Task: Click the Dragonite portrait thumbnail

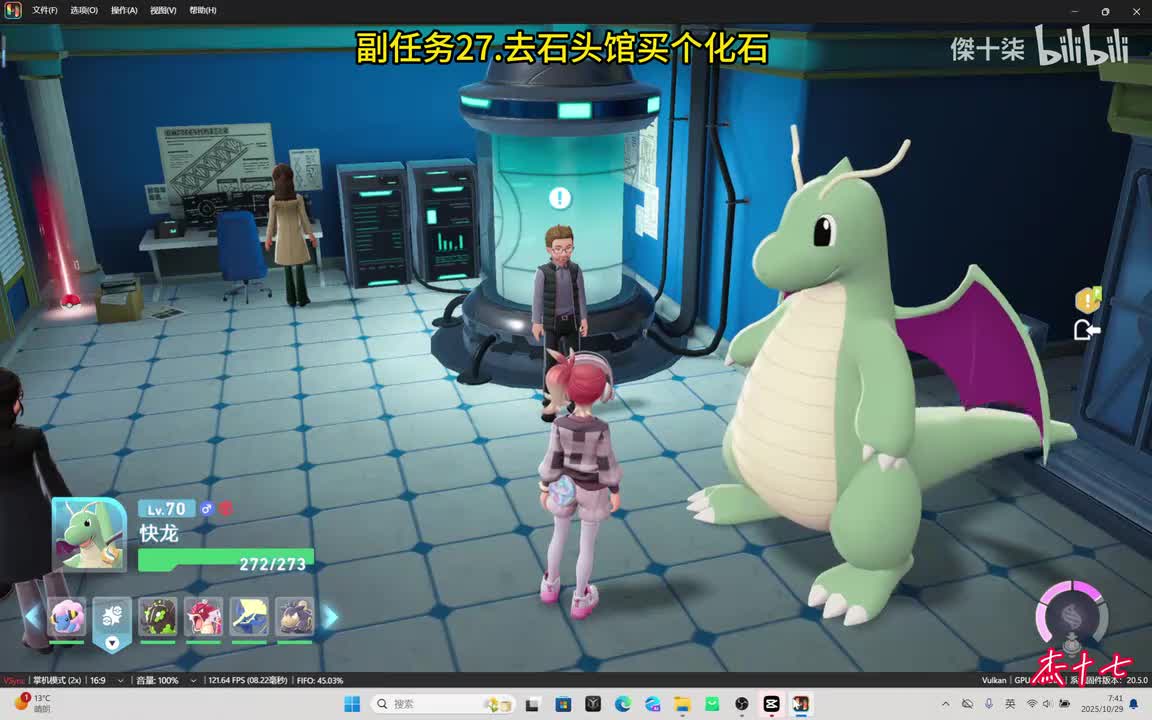Action: (x=89, y=534)
